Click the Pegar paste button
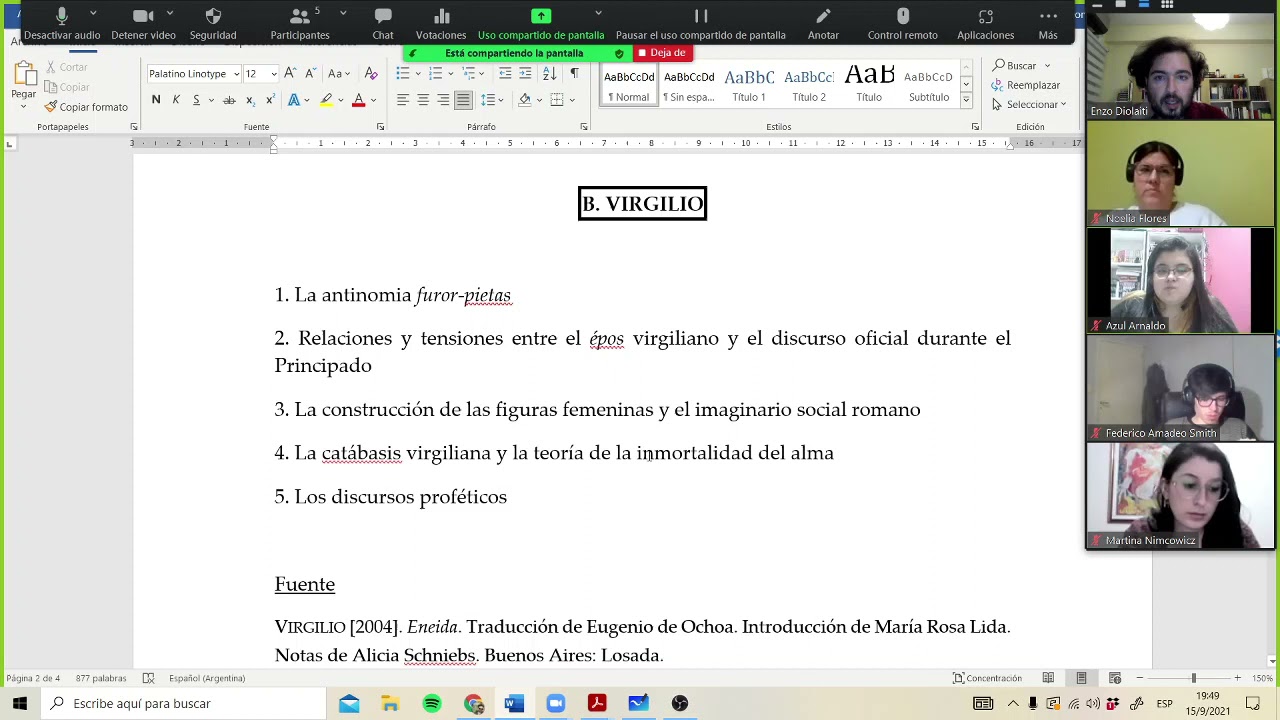The image size is (1280, 720). point(24,82)
